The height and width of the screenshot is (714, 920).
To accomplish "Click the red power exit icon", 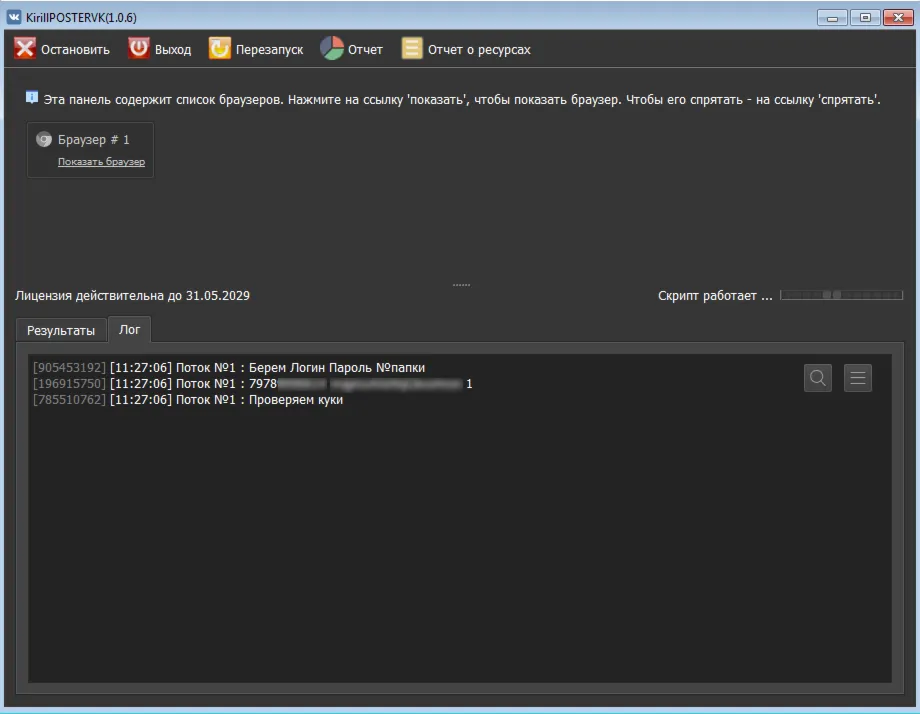I will [138, 48].
